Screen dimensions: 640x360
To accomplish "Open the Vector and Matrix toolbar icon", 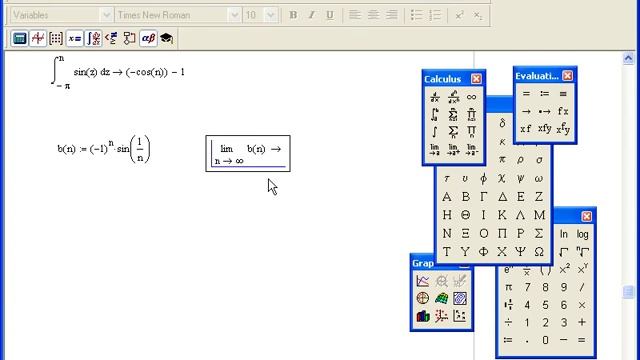I will (x=56, y=38).
